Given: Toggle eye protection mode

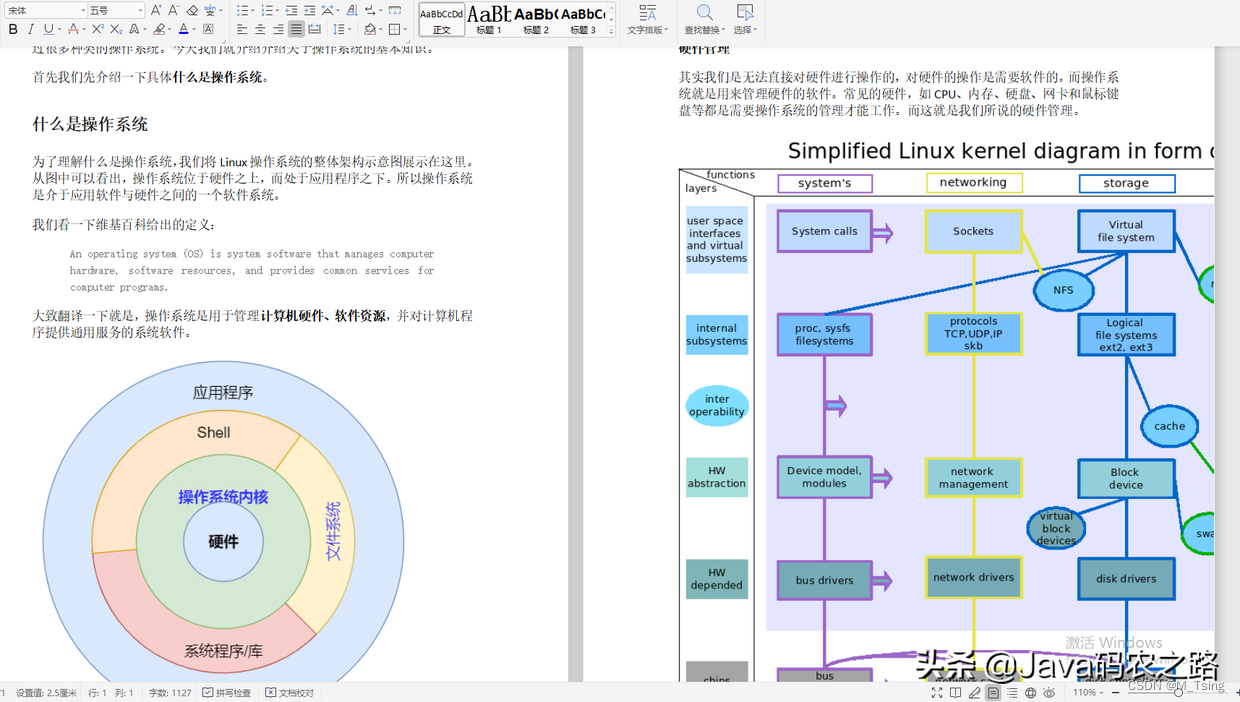Looking at the screenshot, I should 1049,692.
